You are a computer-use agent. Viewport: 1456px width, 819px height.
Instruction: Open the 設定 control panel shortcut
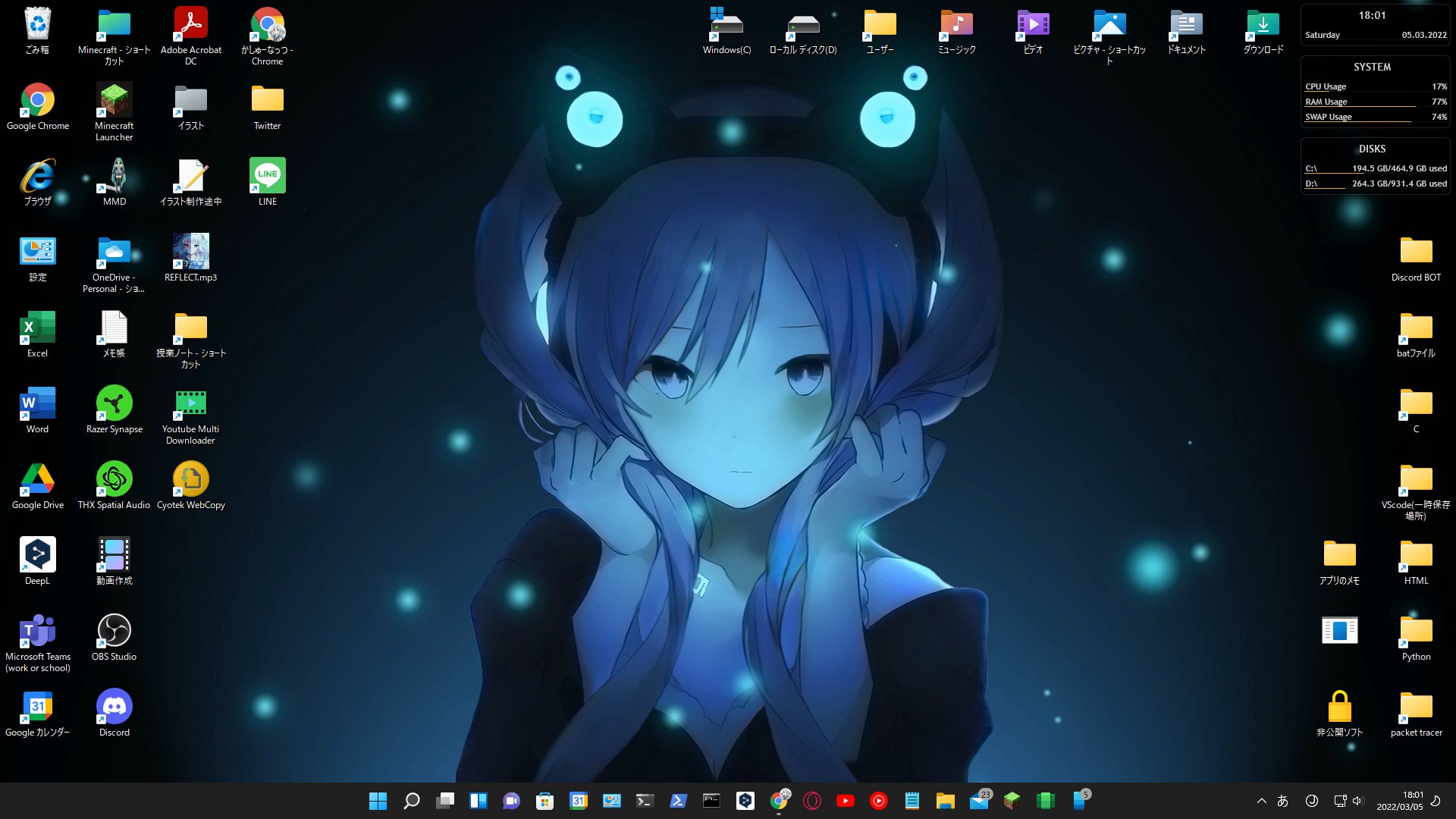[37, 259]
